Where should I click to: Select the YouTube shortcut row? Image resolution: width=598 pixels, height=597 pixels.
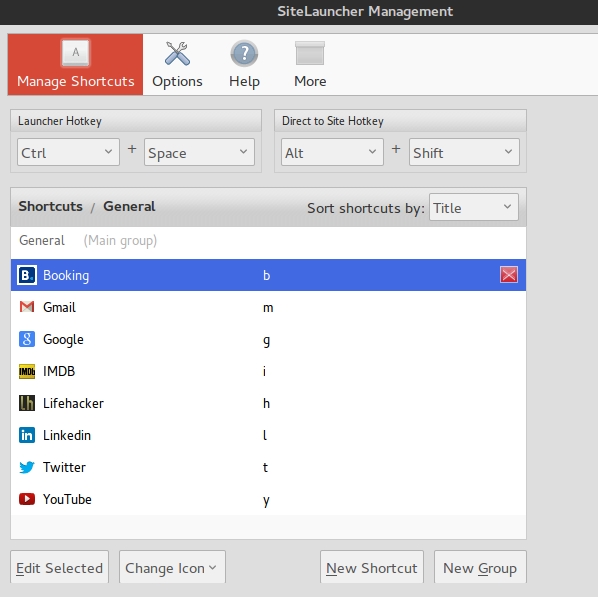pos(268,499)
